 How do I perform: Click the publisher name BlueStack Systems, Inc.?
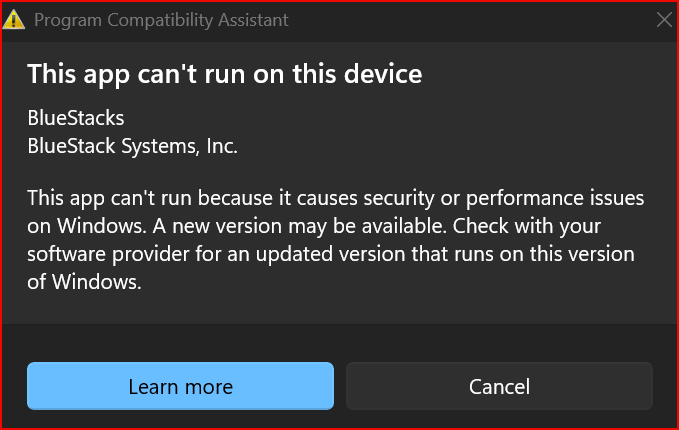[132, 146]
